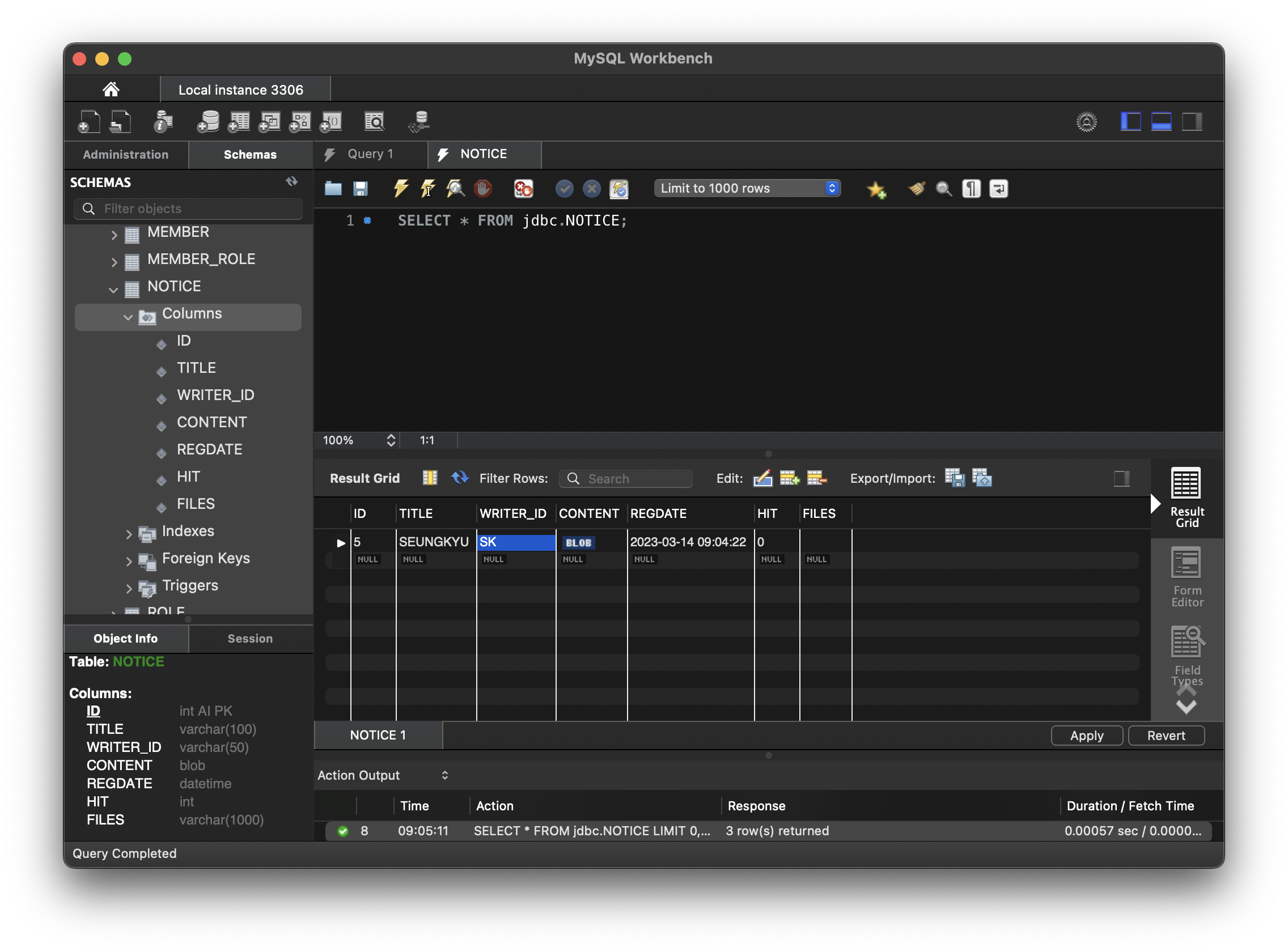The width and height of the screenshot is (1288, 952).
Task: Open the Form Editor view
Action: click(1187, 577)
